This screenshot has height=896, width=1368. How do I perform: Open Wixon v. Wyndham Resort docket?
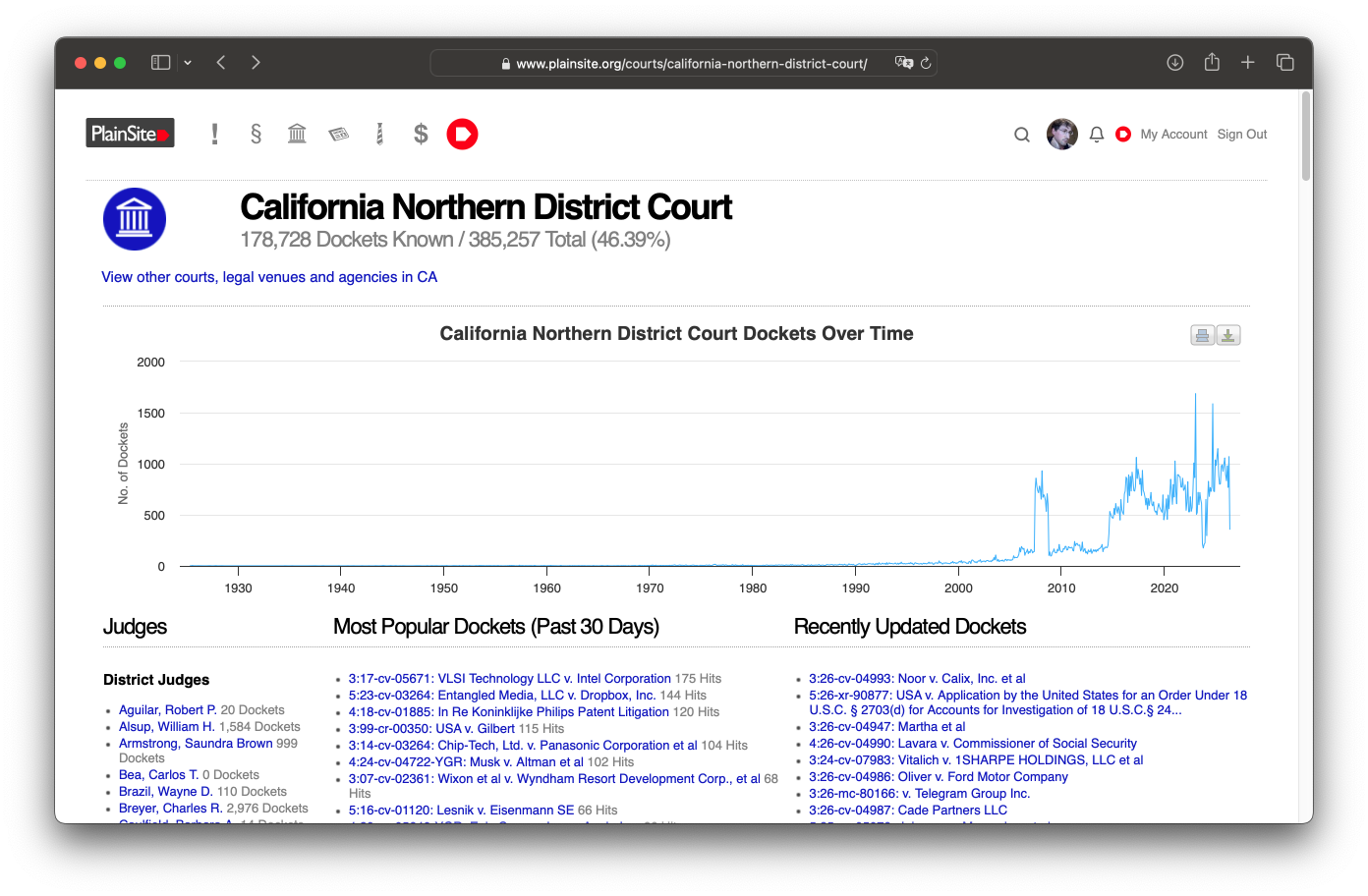tap(554, 779)
